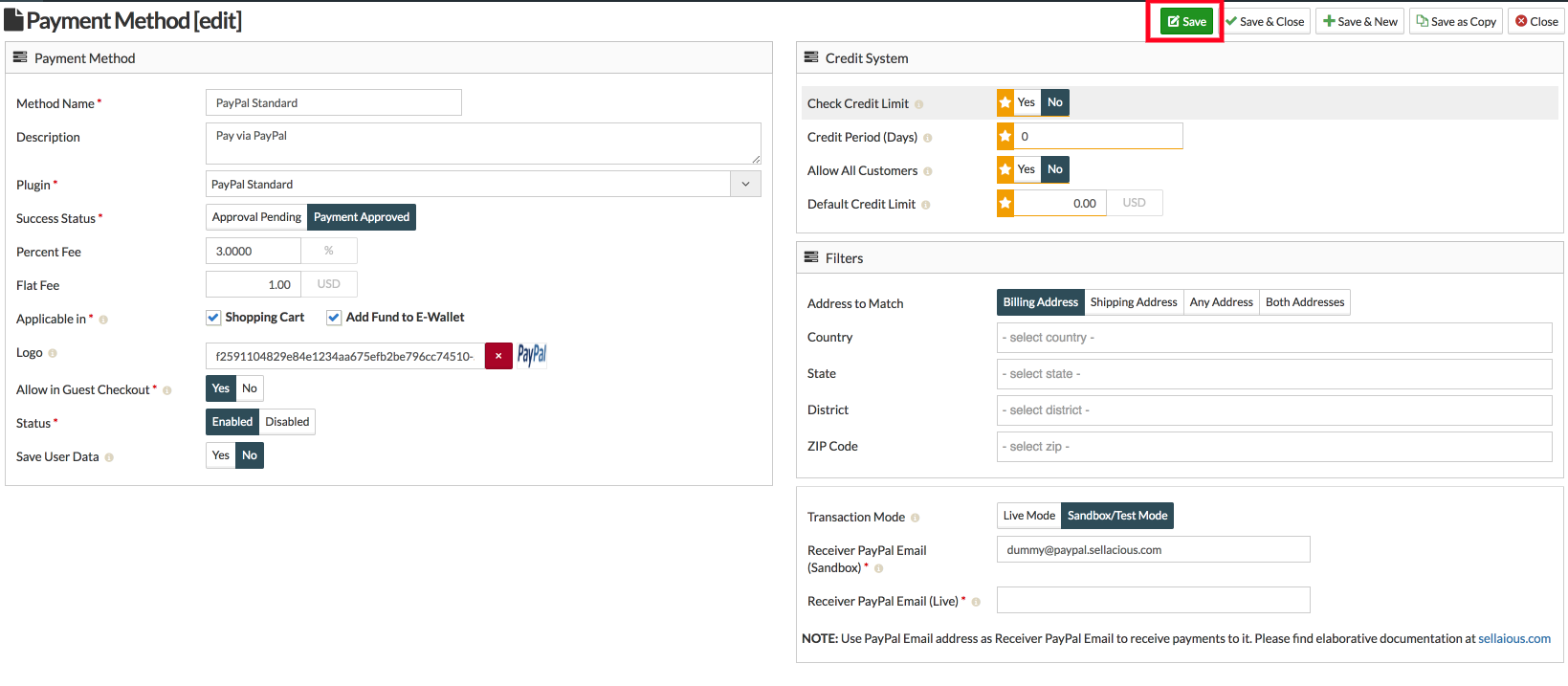This screenshot has height=686, width=1568.
Task: Click the green Save button
Action: pos(1186,21)
